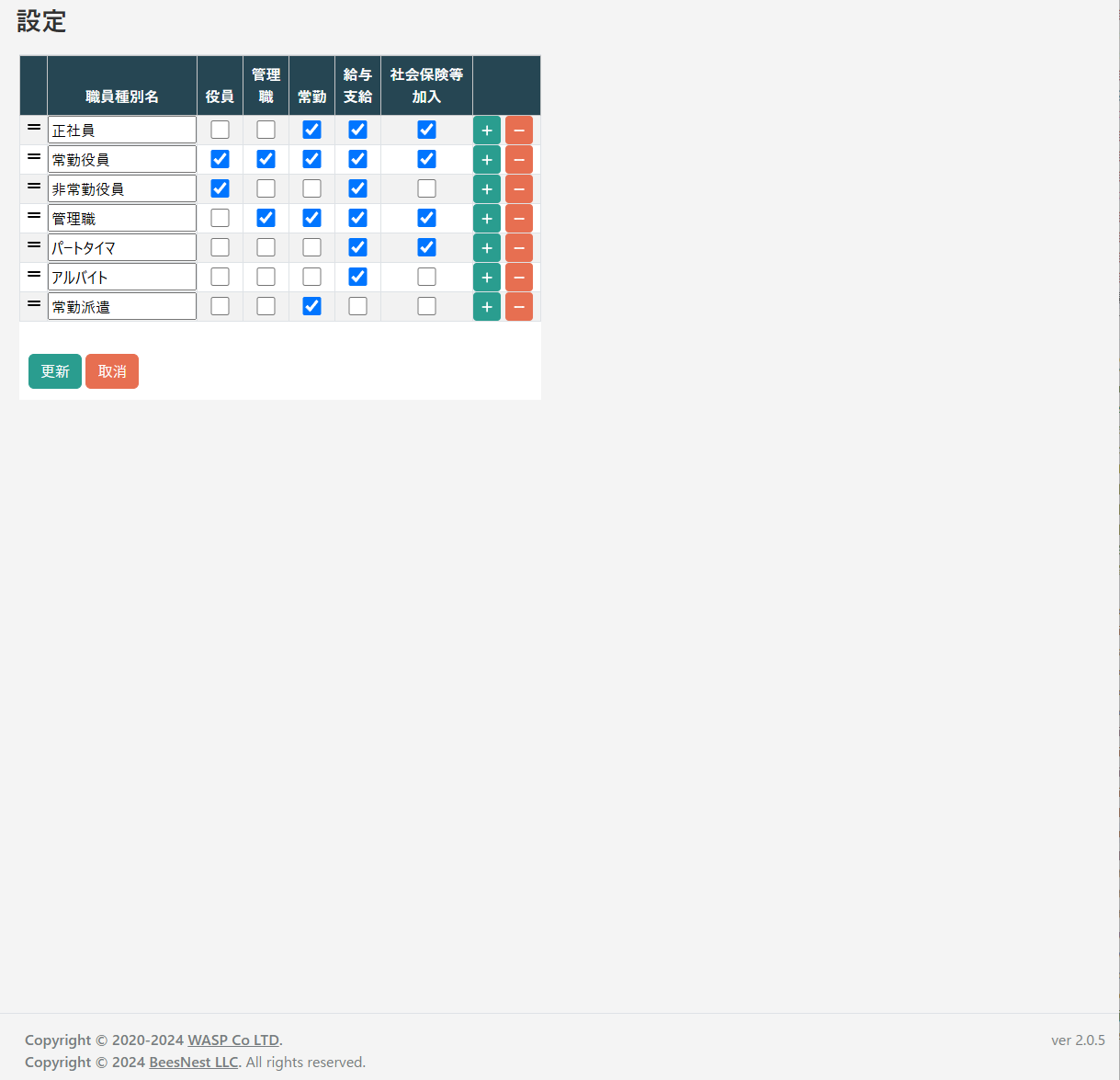1120x1080 pixels.
Task: Click the plus button in 正社員 row
Action: point(486,131)
